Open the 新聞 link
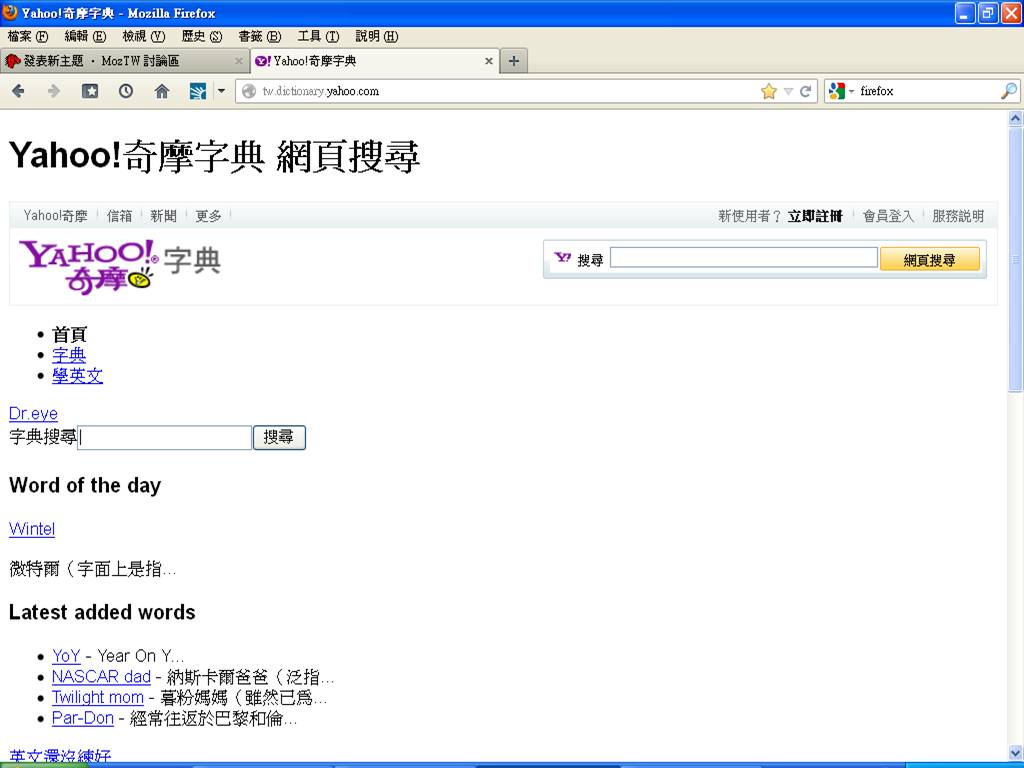This screenshot has height=768, width=1024. click(x=163, y=216)
